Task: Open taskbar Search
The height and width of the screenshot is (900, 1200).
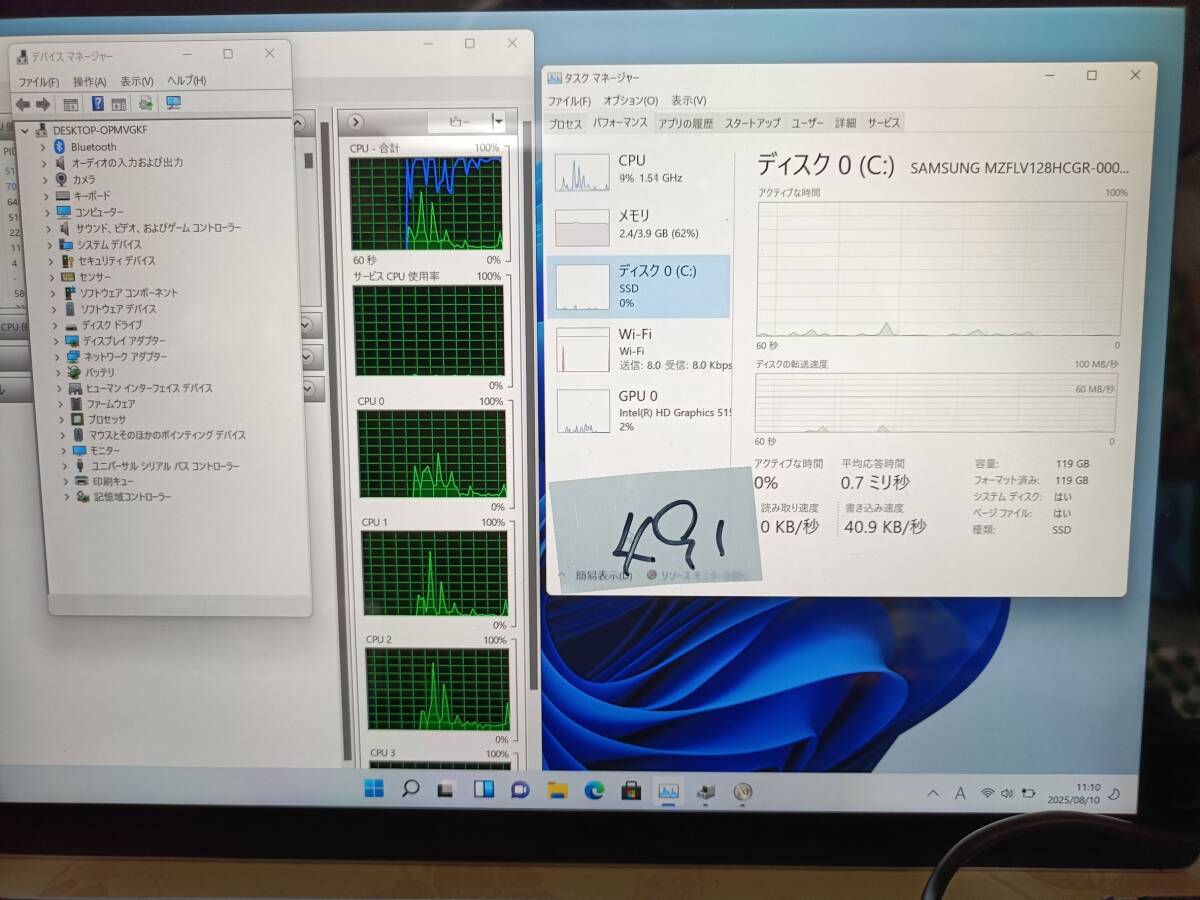Action: coord(410,789)
